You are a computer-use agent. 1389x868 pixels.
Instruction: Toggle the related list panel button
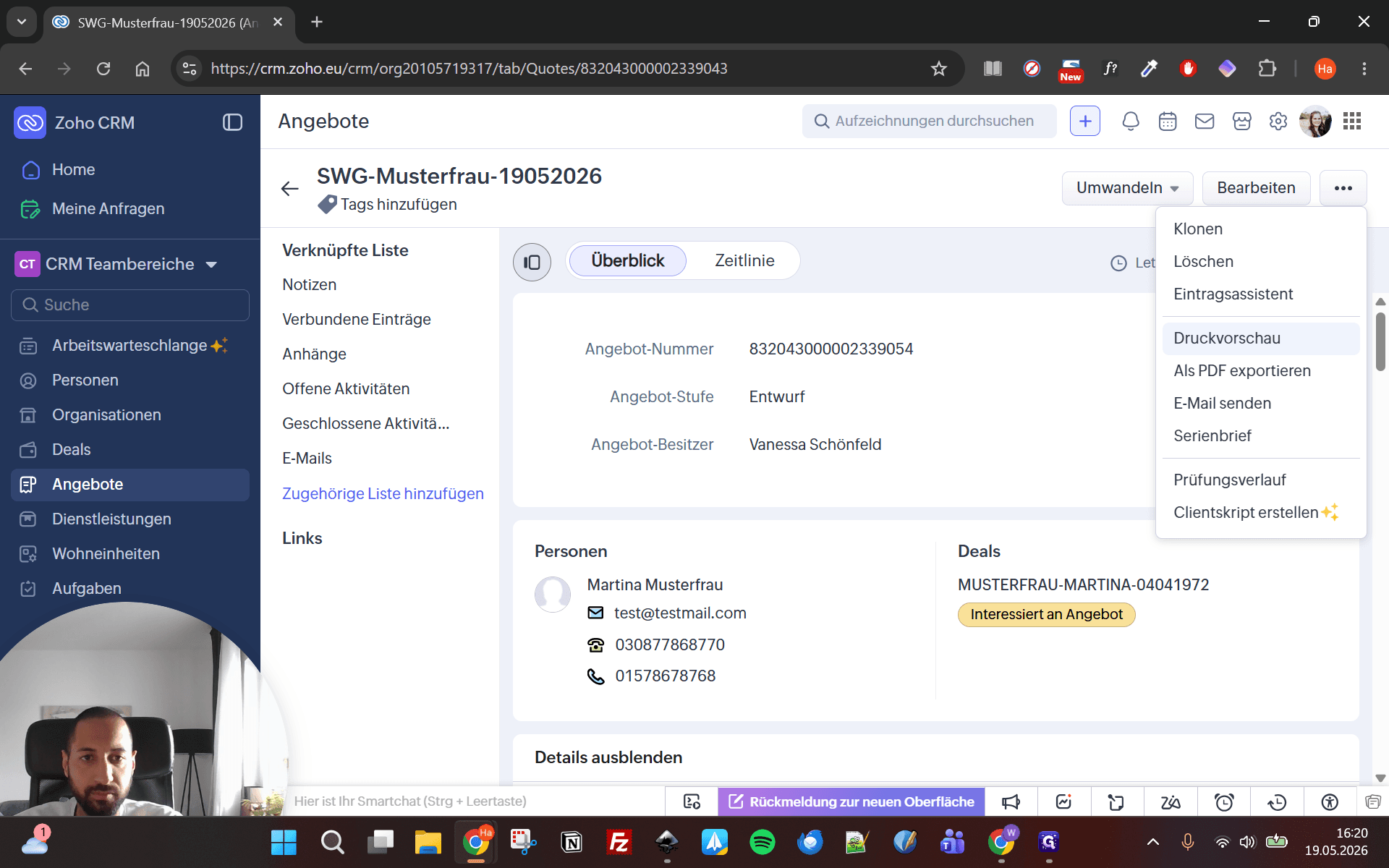coord(532,262)
